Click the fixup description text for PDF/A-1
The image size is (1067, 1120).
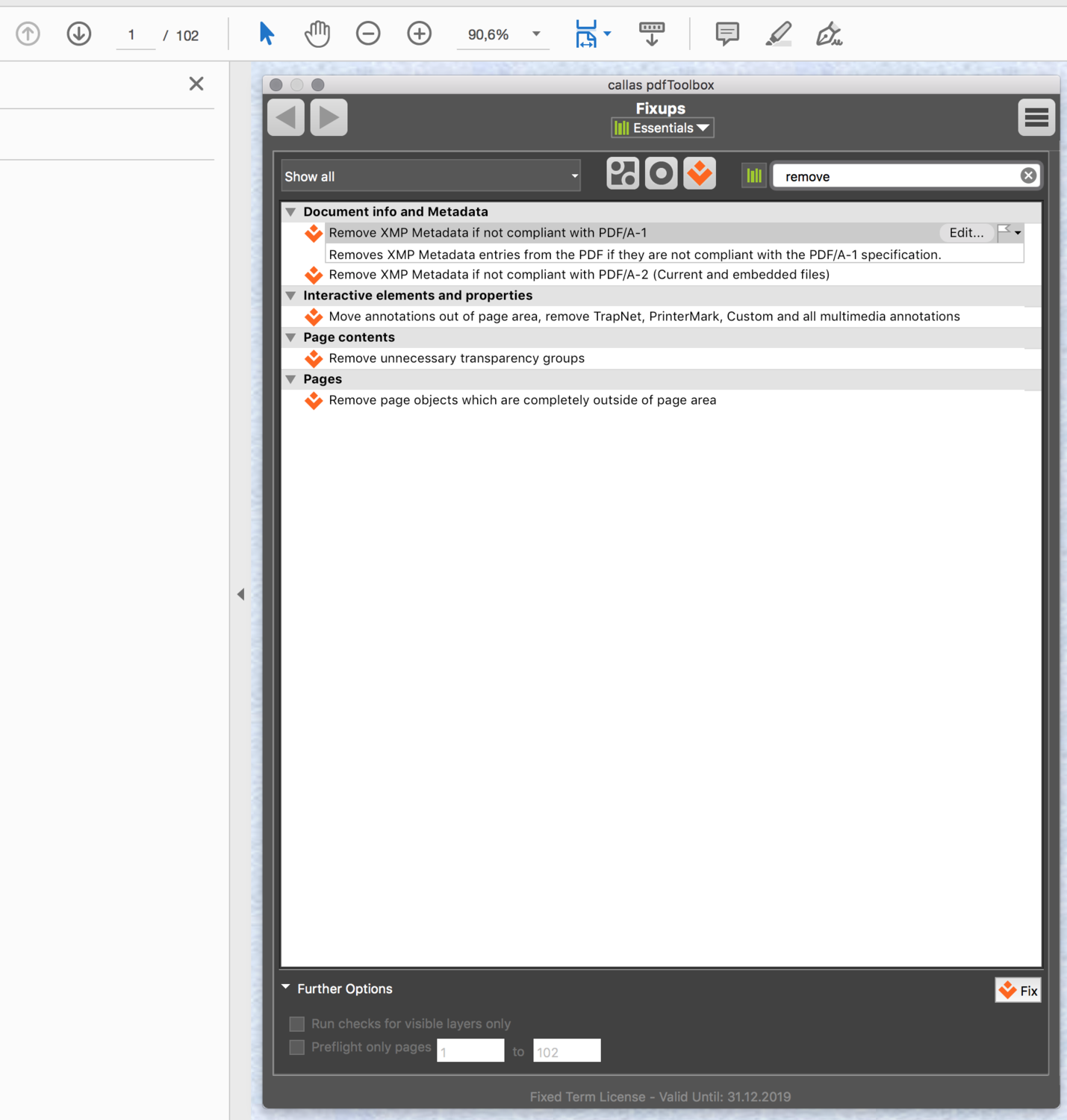635,255
